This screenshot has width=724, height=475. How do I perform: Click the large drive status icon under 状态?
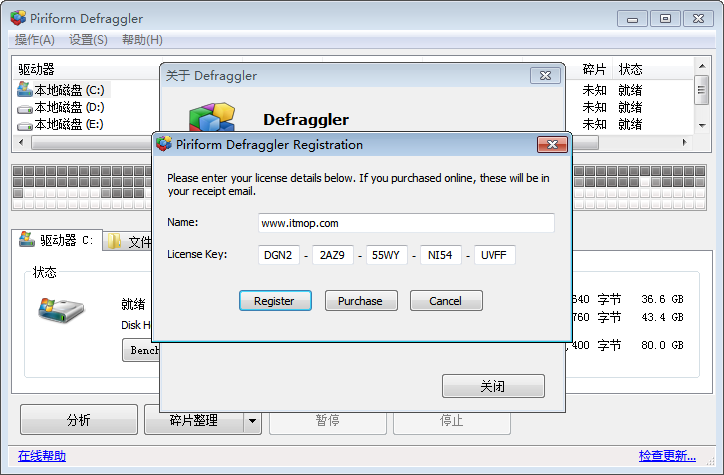coord(61,309)
